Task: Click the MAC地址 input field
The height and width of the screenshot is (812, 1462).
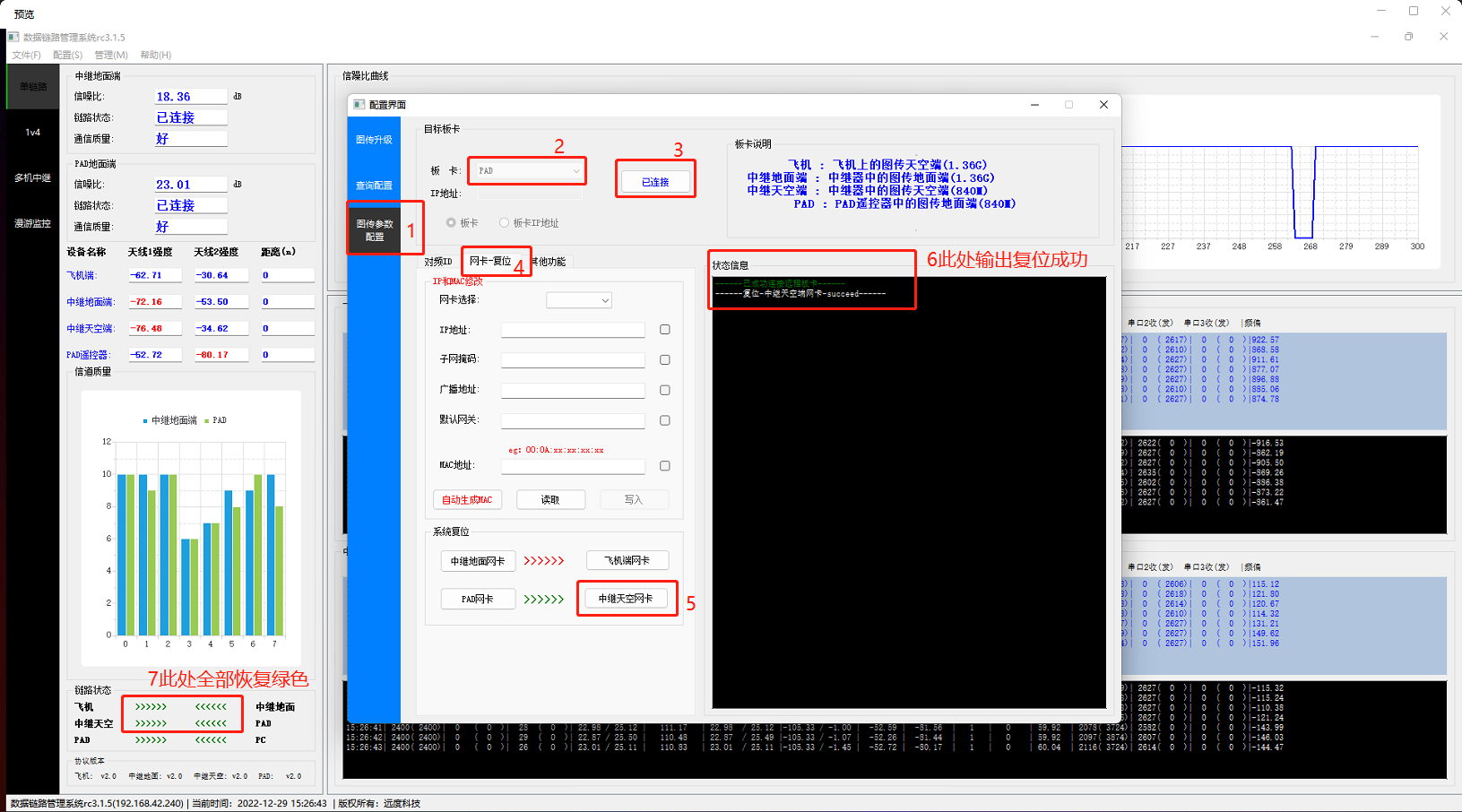Action: point(573,466)
